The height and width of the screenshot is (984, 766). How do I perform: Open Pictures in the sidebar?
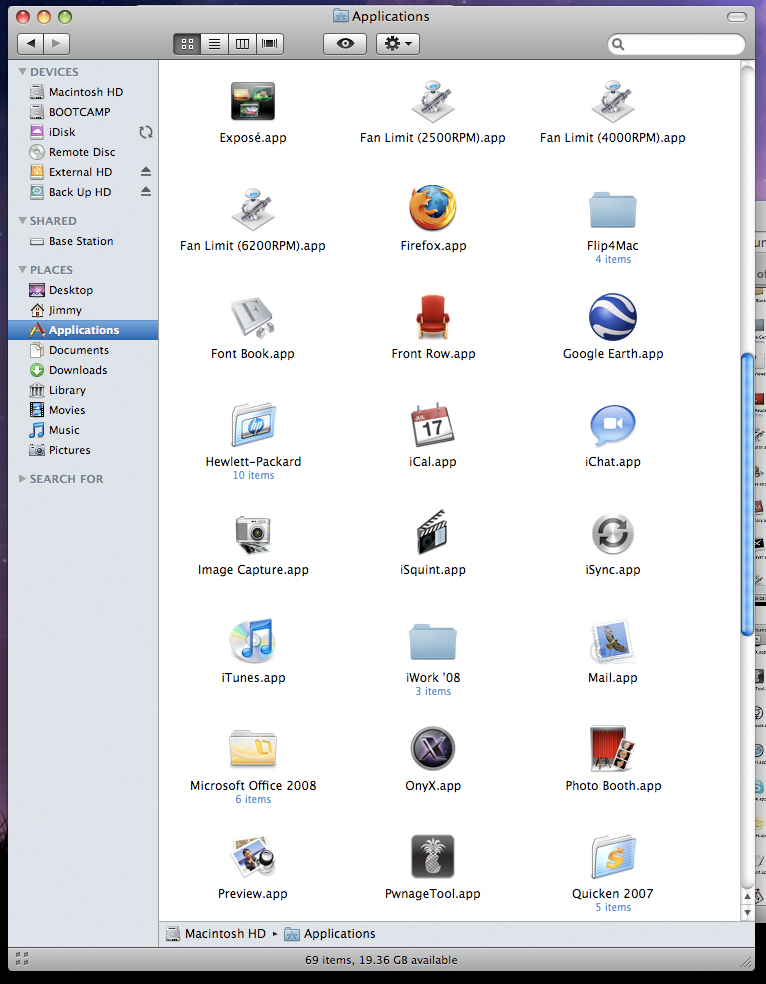(83, 450)
